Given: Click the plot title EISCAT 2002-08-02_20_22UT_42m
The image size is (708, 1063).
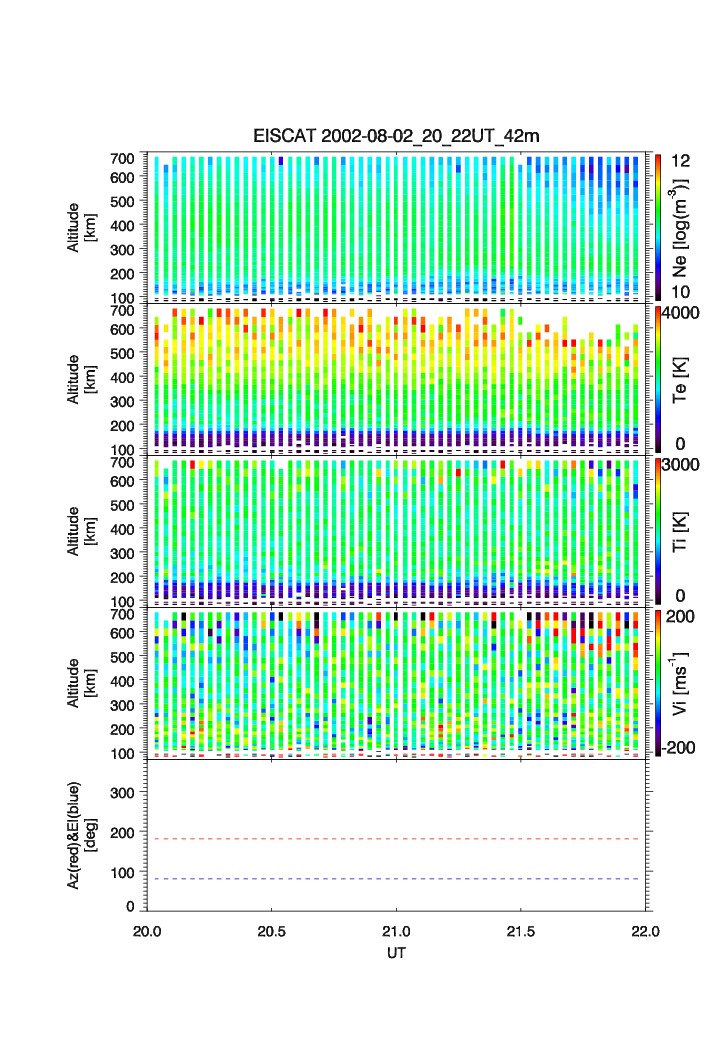Looking at the screenshot, I should (396, 137).
